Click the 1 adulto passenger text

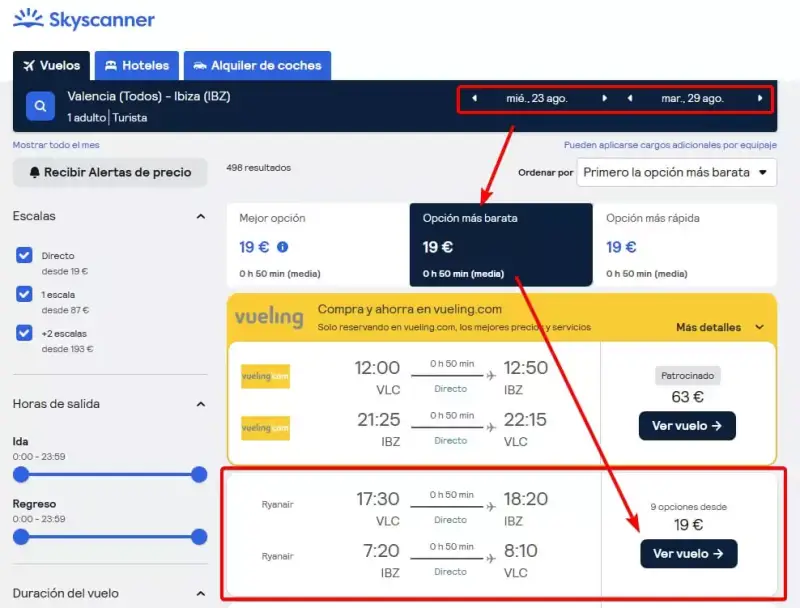(x=86, y=117)
